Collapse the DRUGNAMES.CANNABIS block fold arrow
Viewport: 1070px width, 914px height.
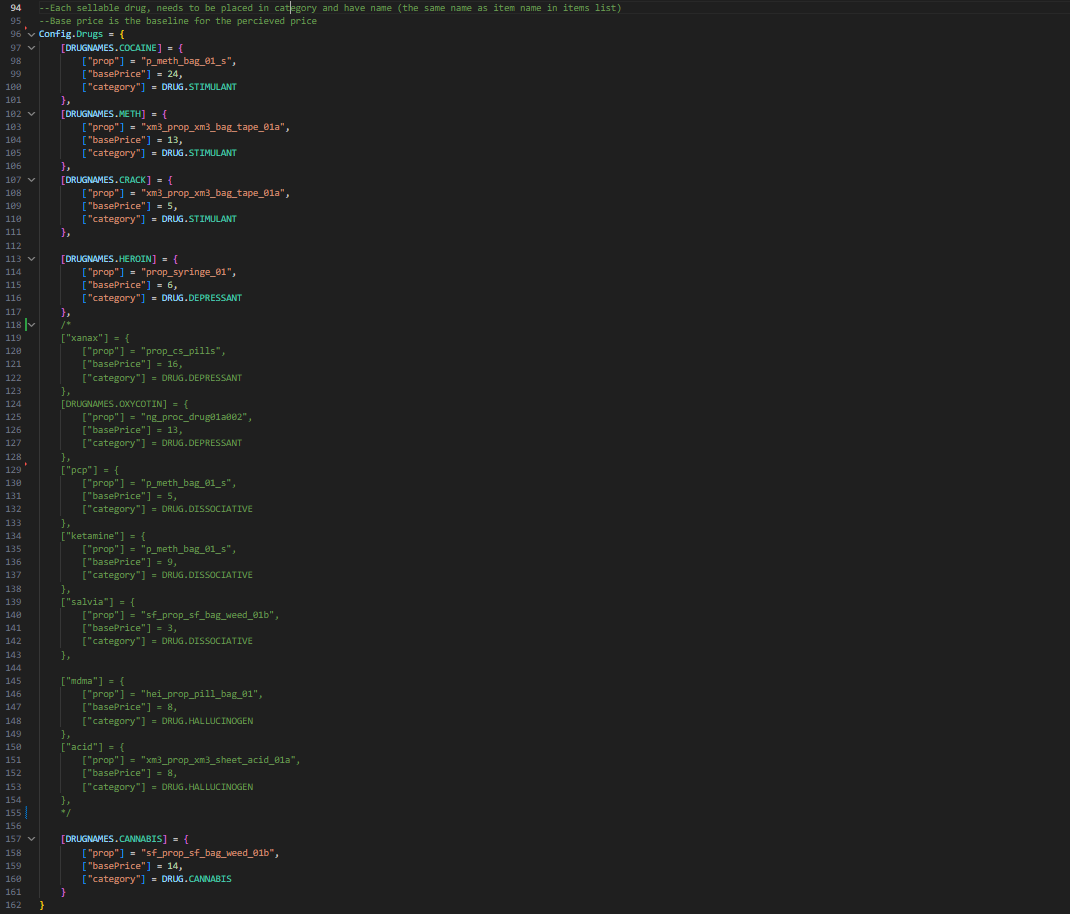tap(31, 839)
